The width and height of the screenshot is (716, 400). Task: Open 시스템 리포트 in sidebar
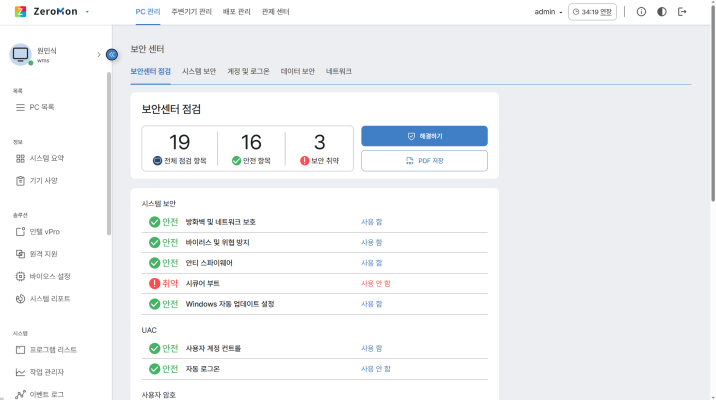pyautogui.click(x=50, y=299)
